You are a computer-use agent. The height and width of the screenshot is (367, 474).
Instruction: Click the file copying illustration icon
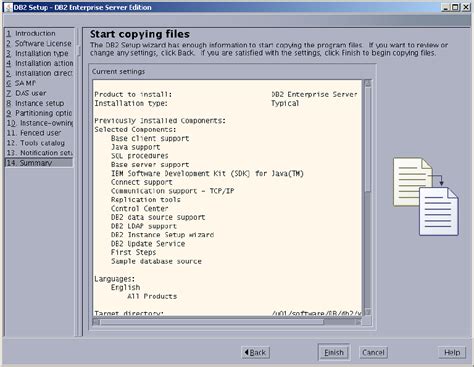click(426, 196)
